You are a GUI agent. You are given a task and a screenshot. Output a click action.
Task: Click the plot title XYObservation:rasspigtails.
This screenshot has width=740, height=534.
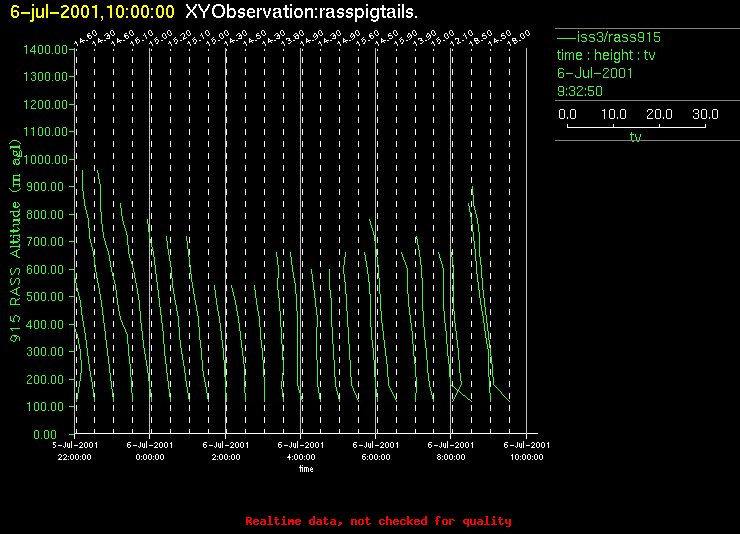coord(302,12)
